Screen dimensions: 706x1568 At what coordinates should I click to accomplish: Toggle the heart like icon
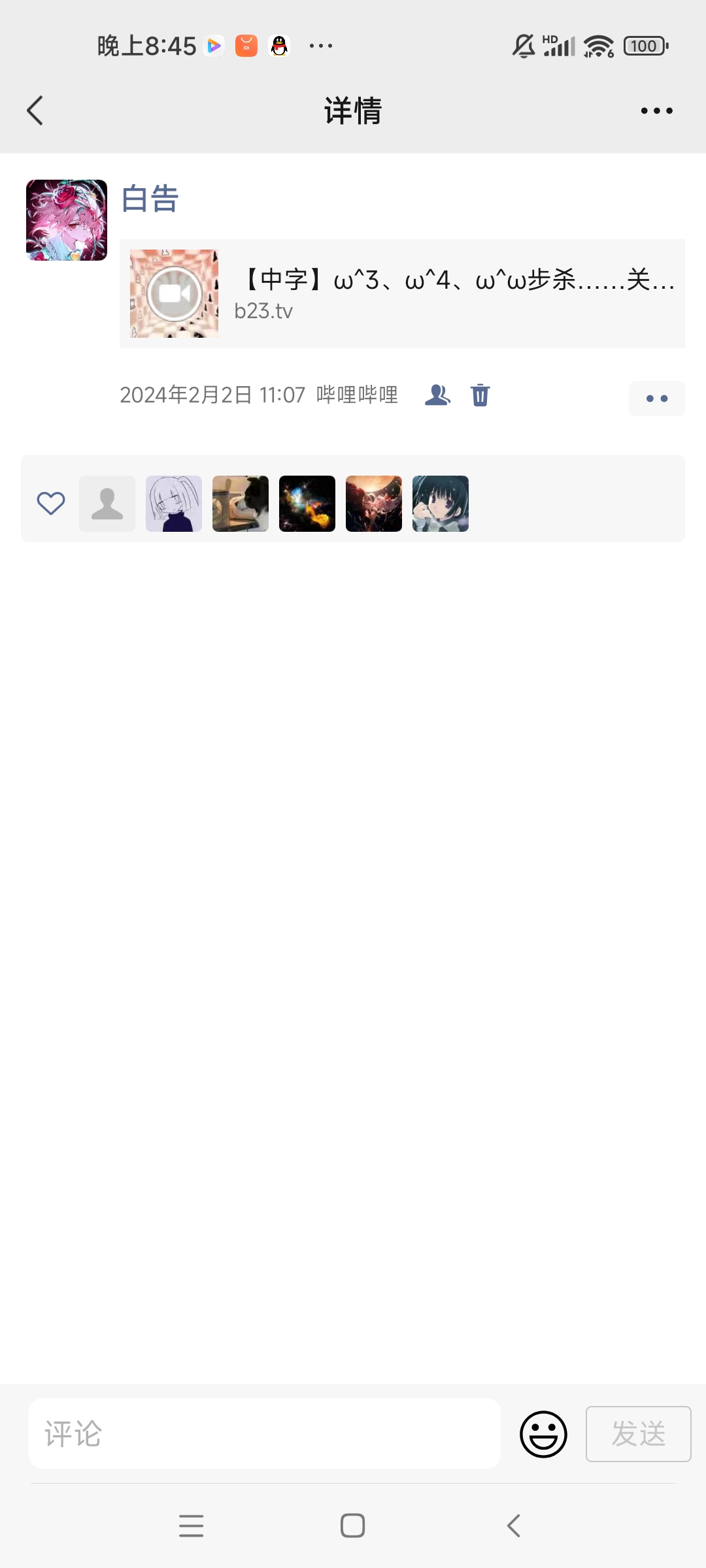point(51,503)
